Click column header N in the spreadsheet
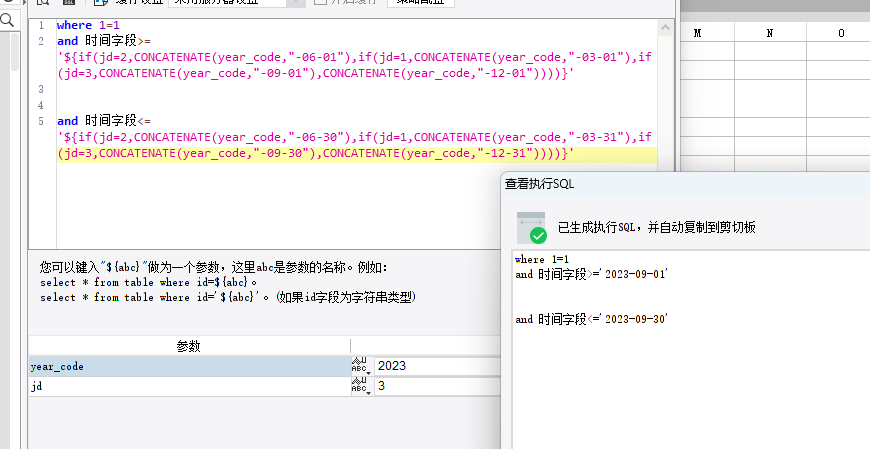Image resolution: width=870 pixels, height=449 pixels. point(770,33)
